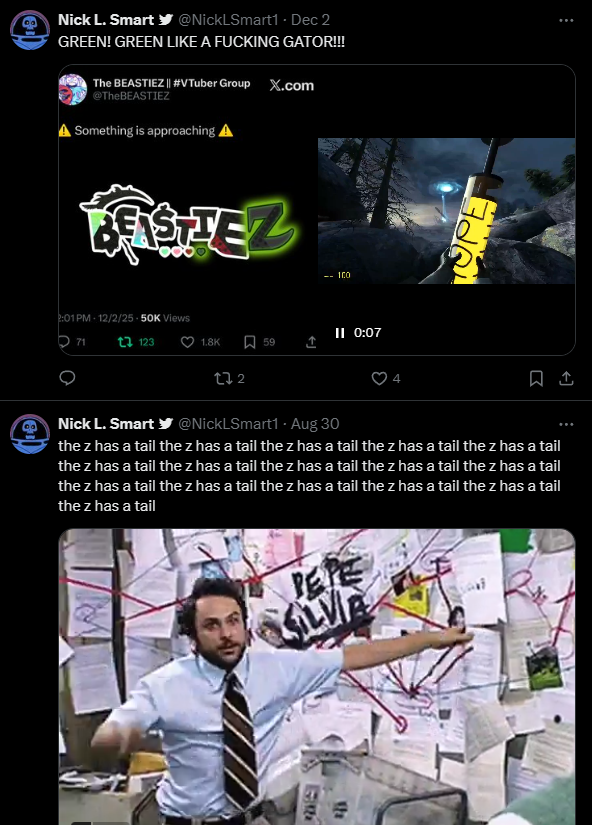Click the green 123 retweet icon in video

(x=125, y=342)
